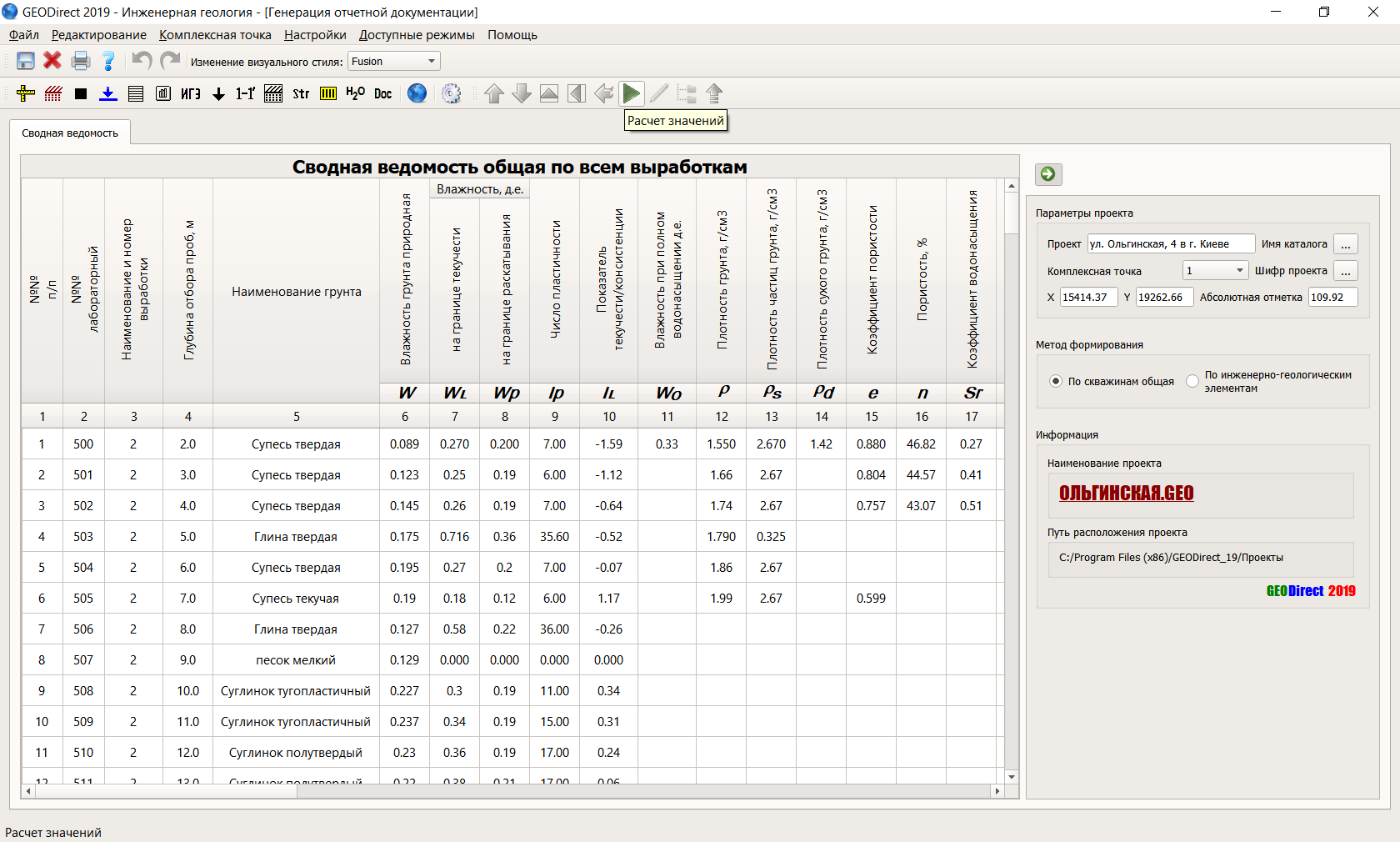Open the Помощь menu
This screenshot has width=1400, height=842.
click(x=512, y=35)
